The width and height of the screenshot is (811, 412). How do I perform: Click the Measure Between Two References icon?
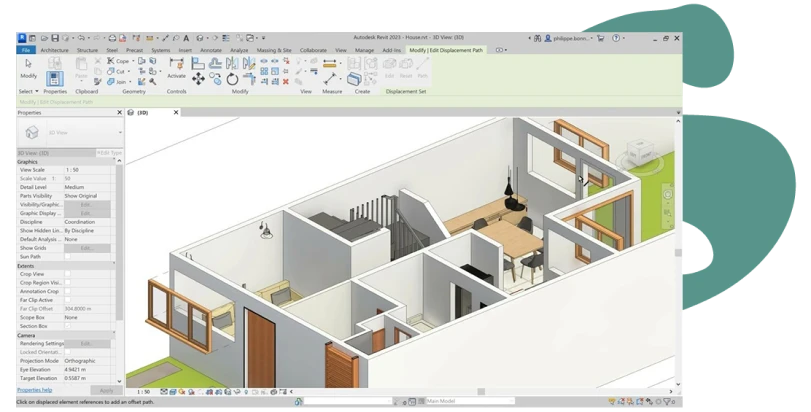(329, 79)
